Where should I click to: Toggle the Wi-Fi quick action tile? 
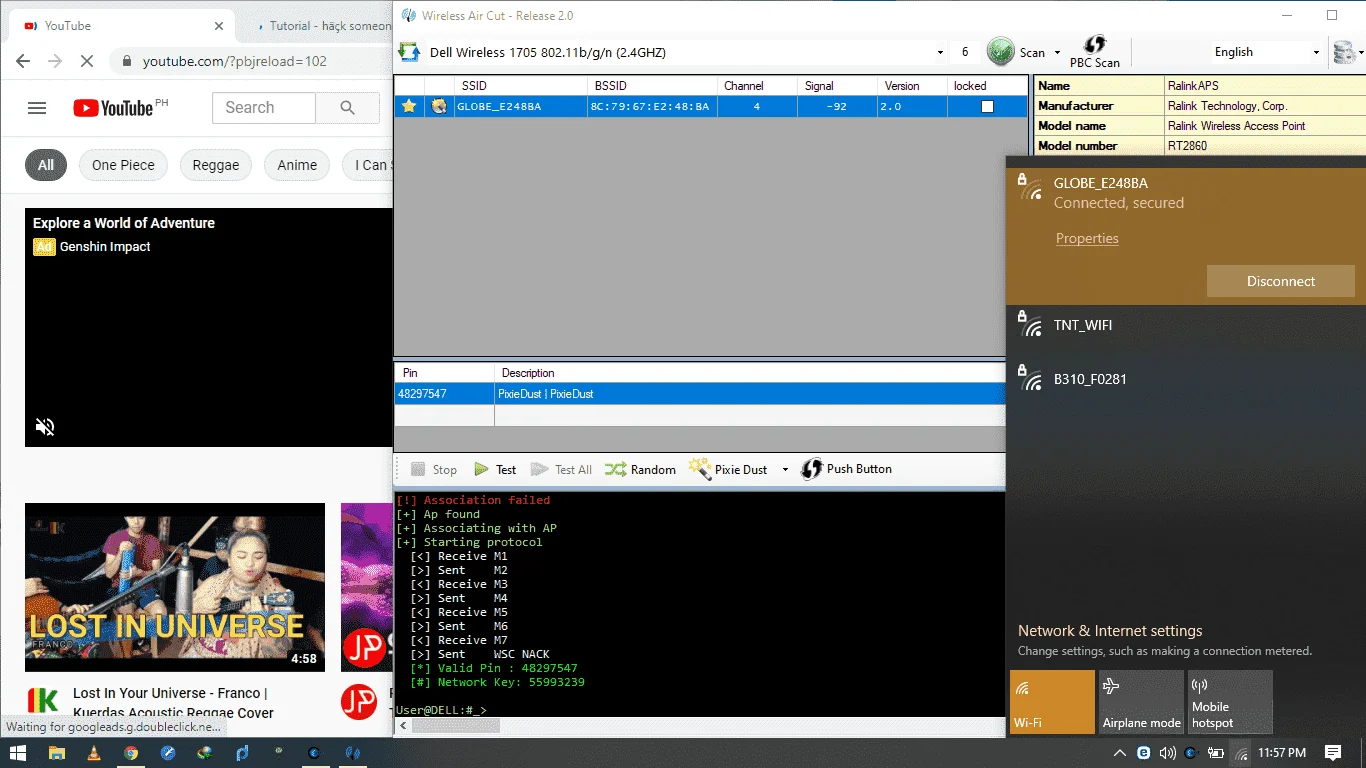tap(1052, 702)
